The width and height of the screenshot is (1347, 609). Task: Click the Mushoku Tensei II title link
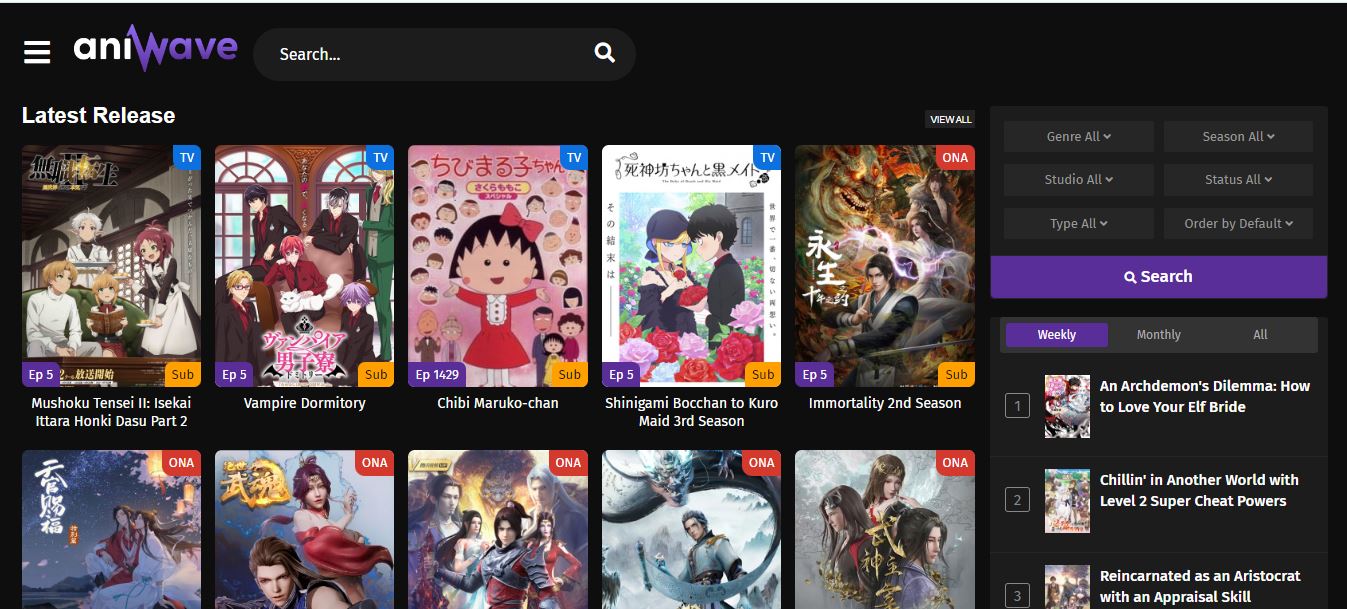[111, 412]
